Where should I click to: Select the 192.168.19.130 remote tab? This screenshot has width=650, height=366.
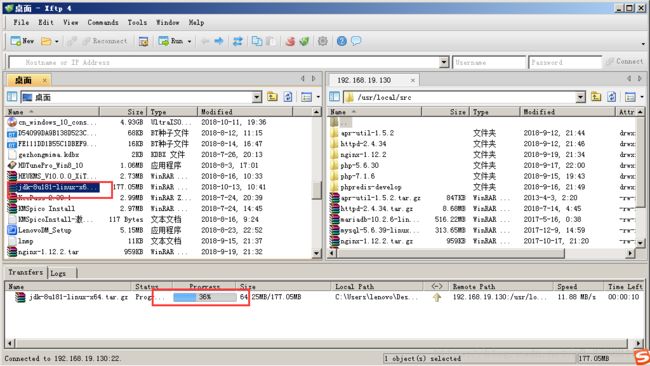click(x=364, y=80)
